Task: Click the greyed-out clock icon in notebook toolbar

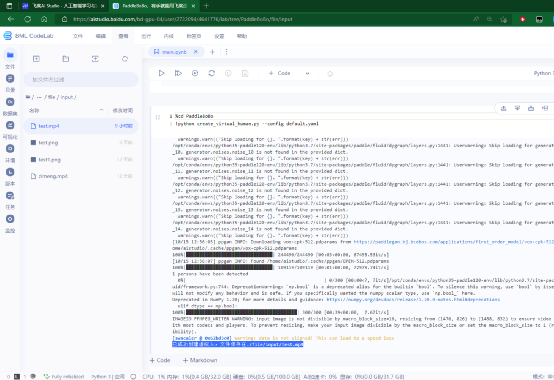Action: pyautogui.click(x=228, y=73)
